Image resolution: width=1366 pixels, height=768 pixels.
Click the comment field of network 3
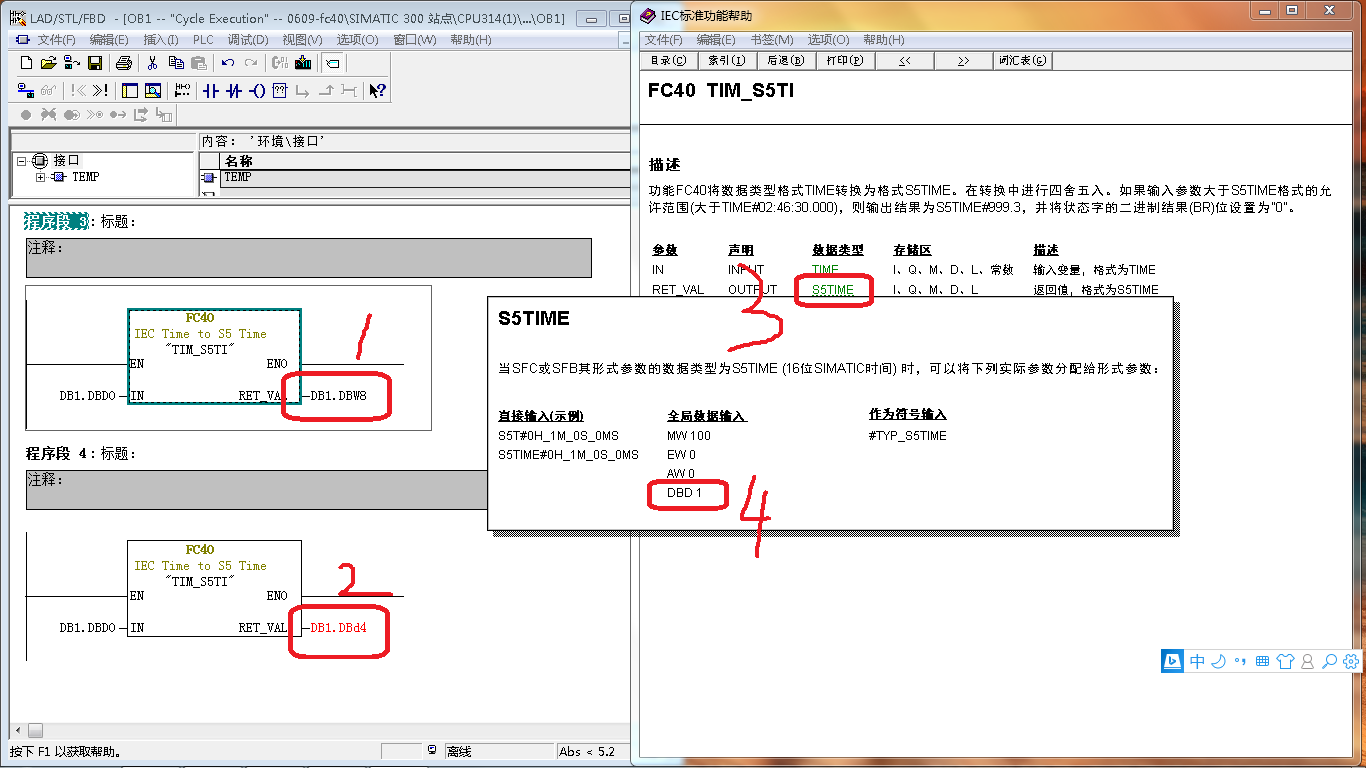(309, 257)
